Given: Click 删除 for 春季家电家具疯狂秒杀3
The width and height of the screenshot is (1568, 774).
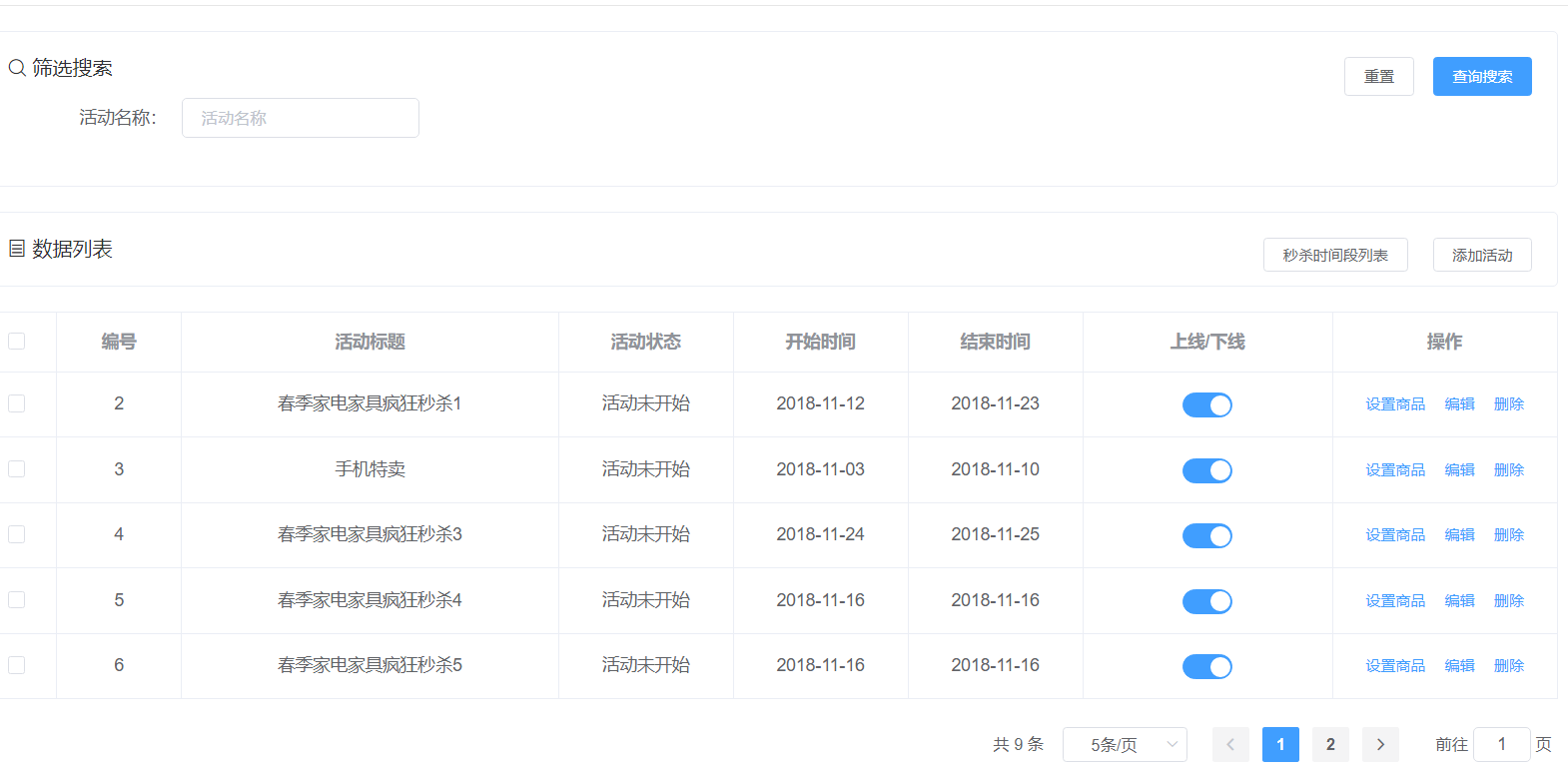Looking at the screenshot, I should (x=1509, y=535).
